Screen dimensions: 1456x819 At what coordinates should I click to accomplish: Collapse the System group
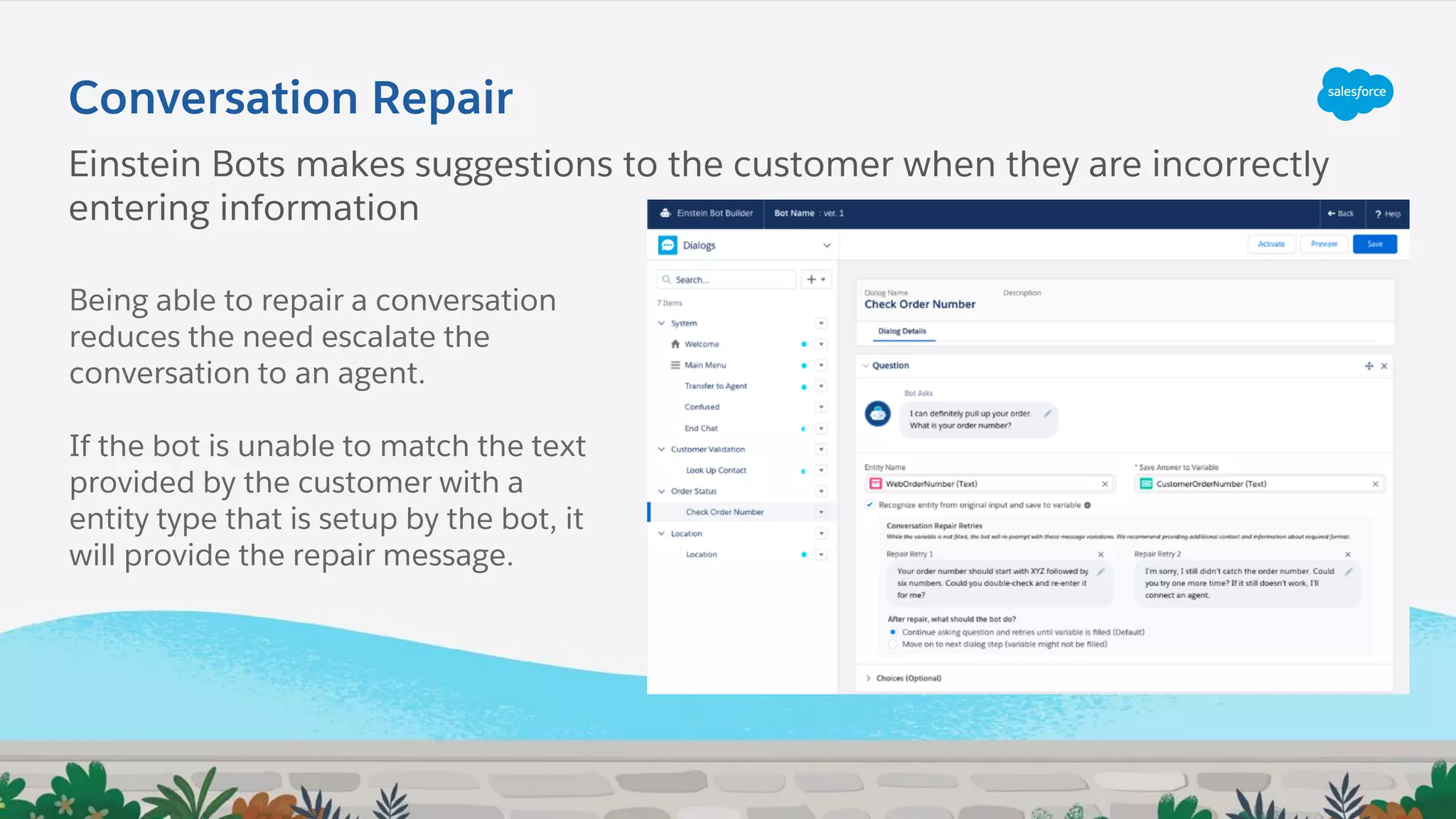point(662,323)
